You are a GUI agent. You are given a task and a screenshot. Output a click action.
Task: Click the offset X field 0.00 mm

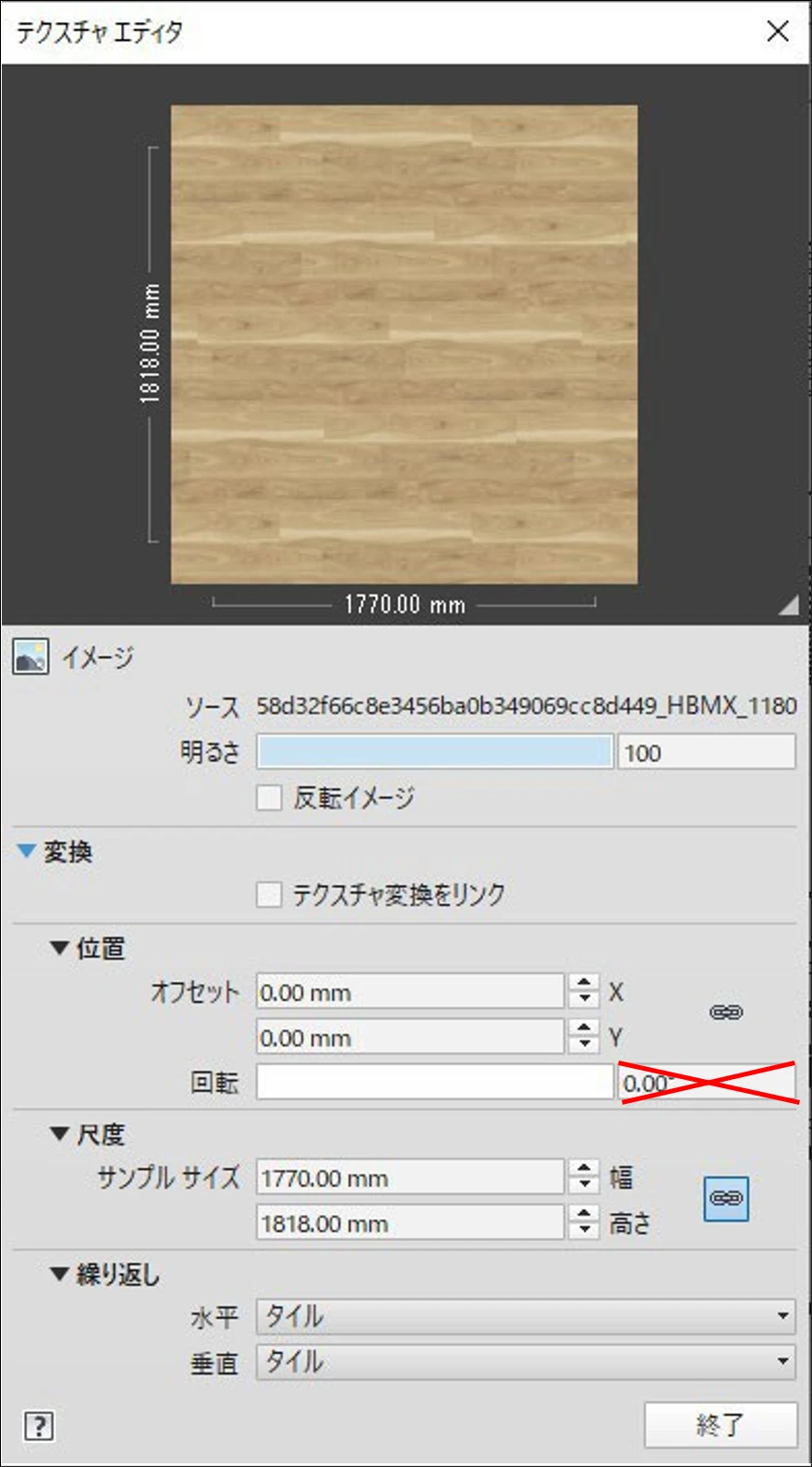click(410, 991)
